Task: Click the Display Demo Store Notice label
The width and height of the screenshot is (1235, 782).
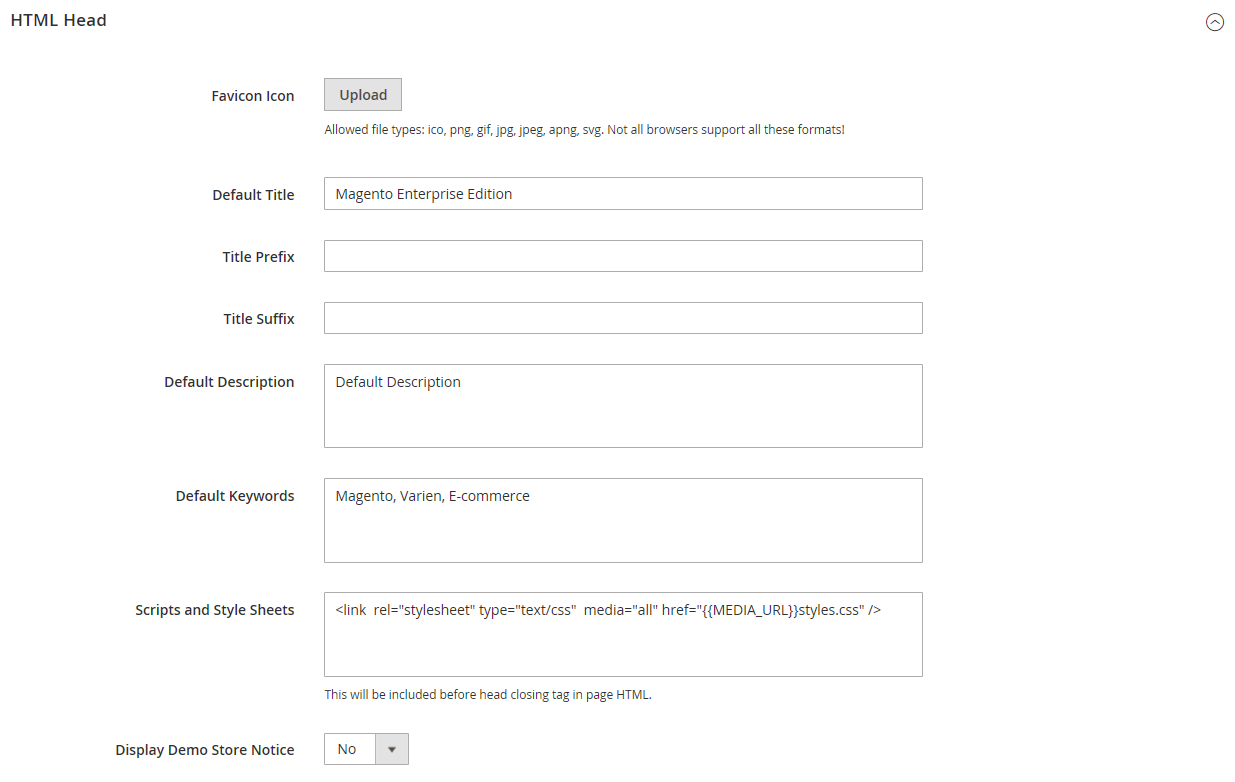Action: (x=205, y=750)
